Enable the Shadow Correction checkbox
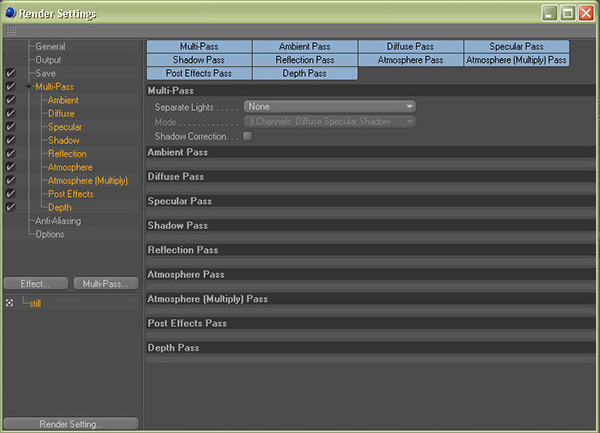Viewport: 600px width, 433px height. [x=247, y=136]
